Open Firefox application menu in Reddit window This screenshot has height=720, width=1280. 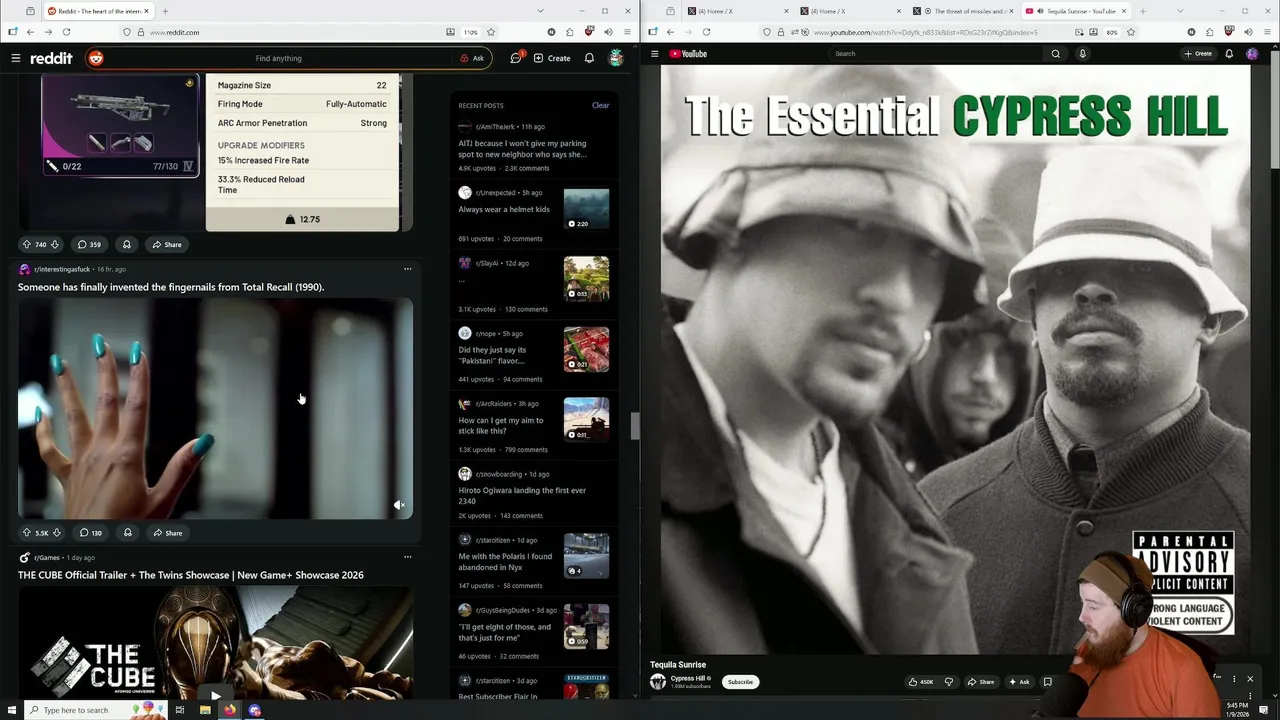[627, 32]
